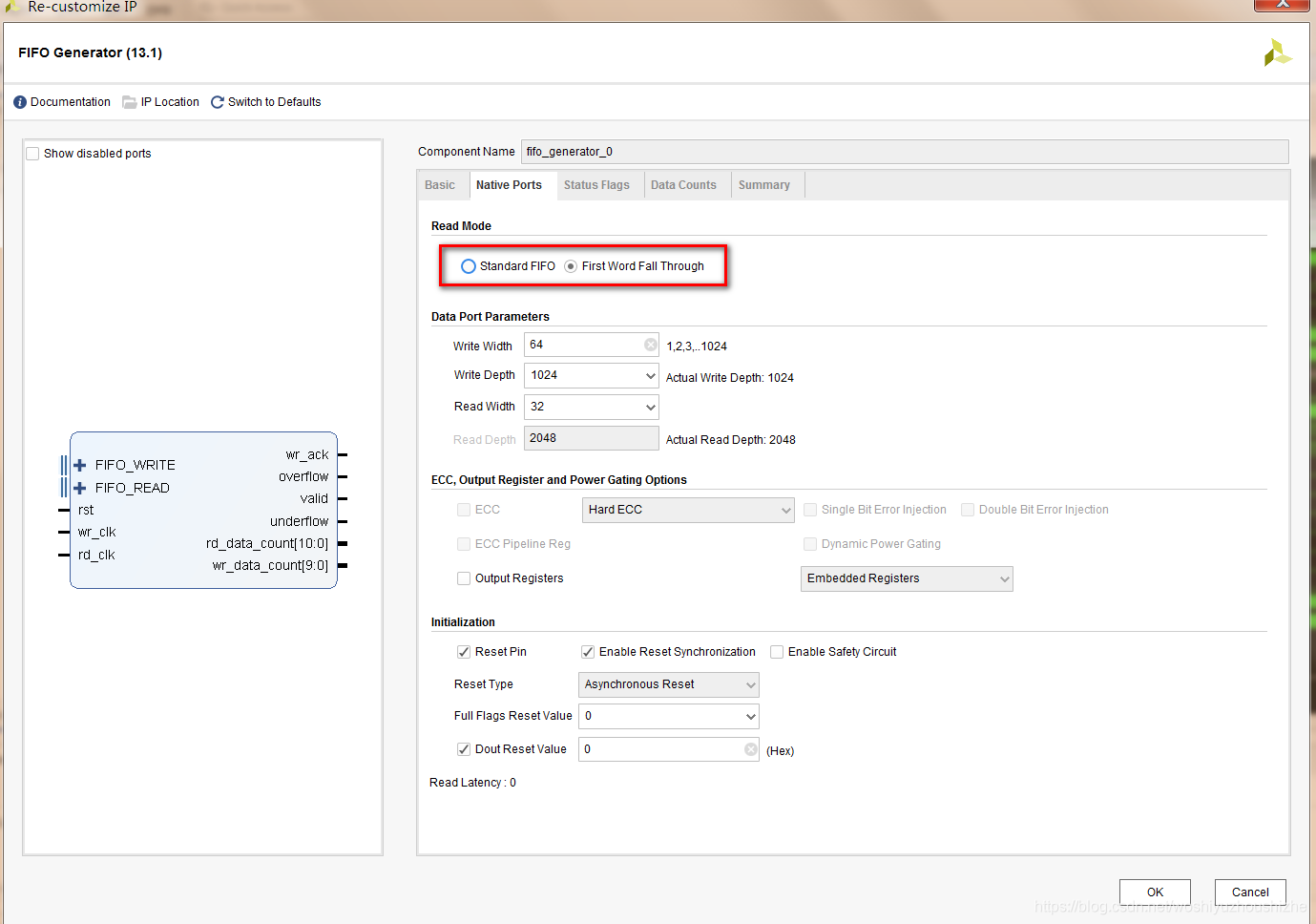Open the Read Width dropdown

(592, 407)
